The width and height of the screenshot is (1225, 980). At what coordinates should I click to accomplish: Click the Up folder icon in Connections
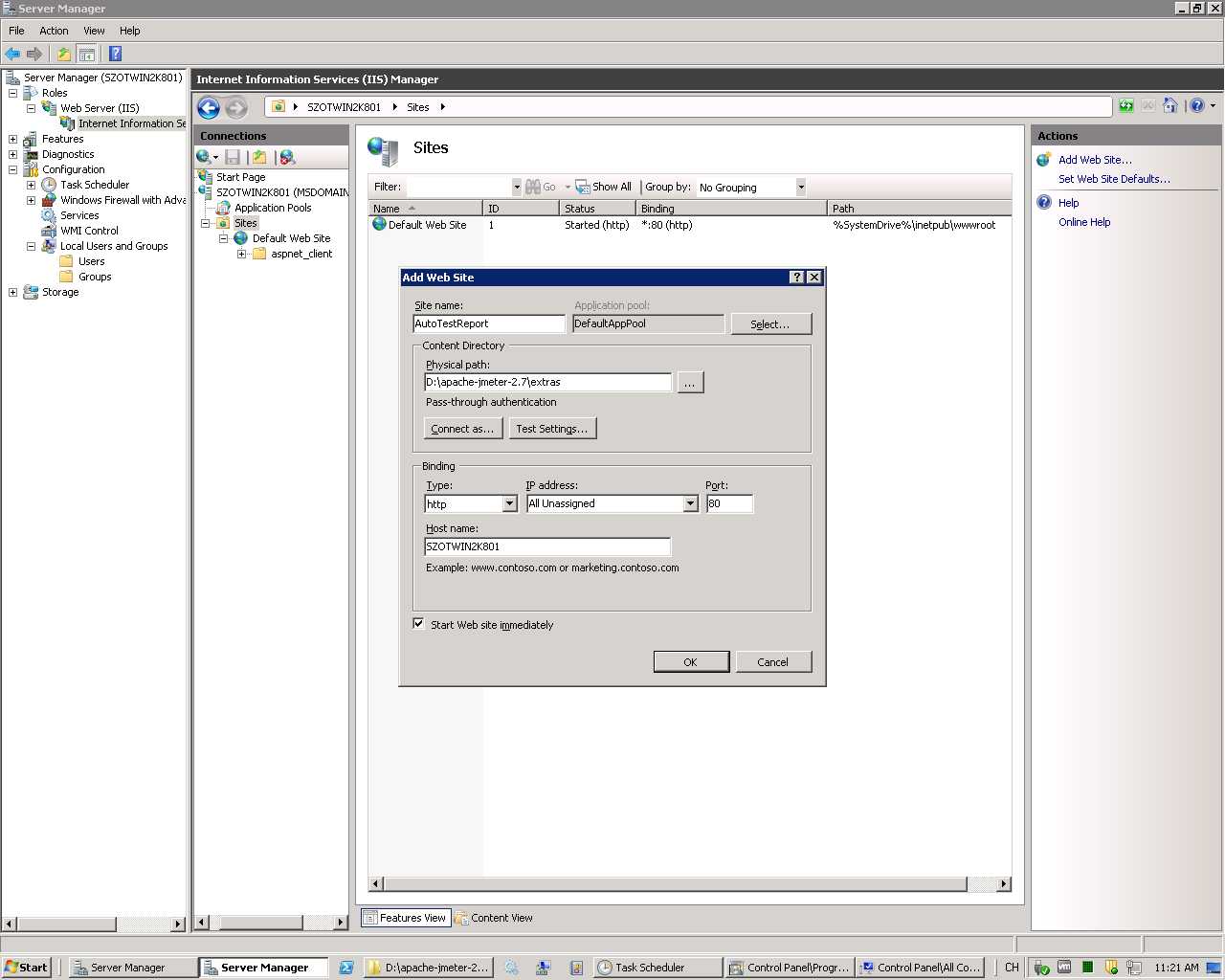(259, 157)
